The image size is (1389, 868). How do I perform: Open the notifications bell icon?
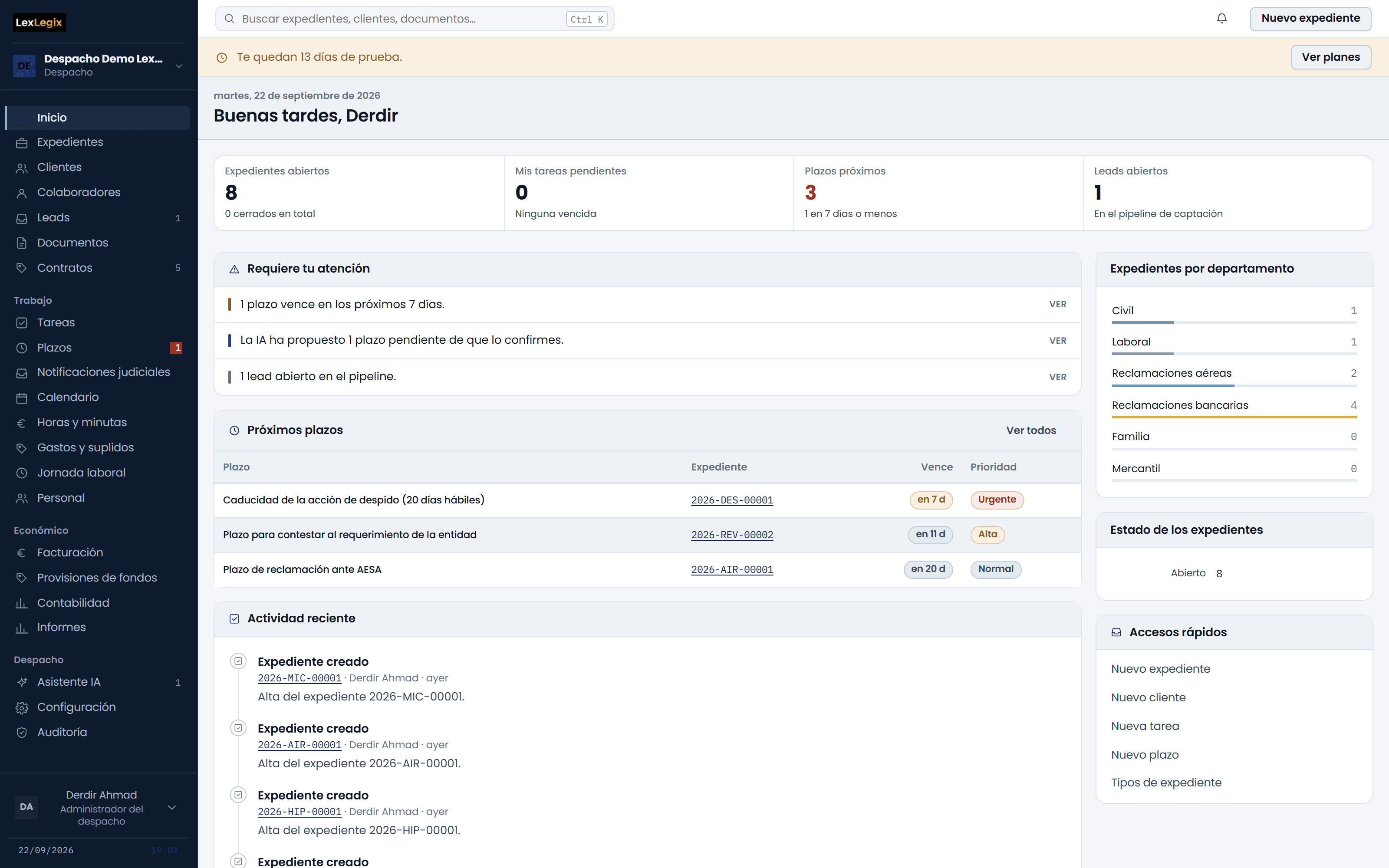coord(1221,18)
